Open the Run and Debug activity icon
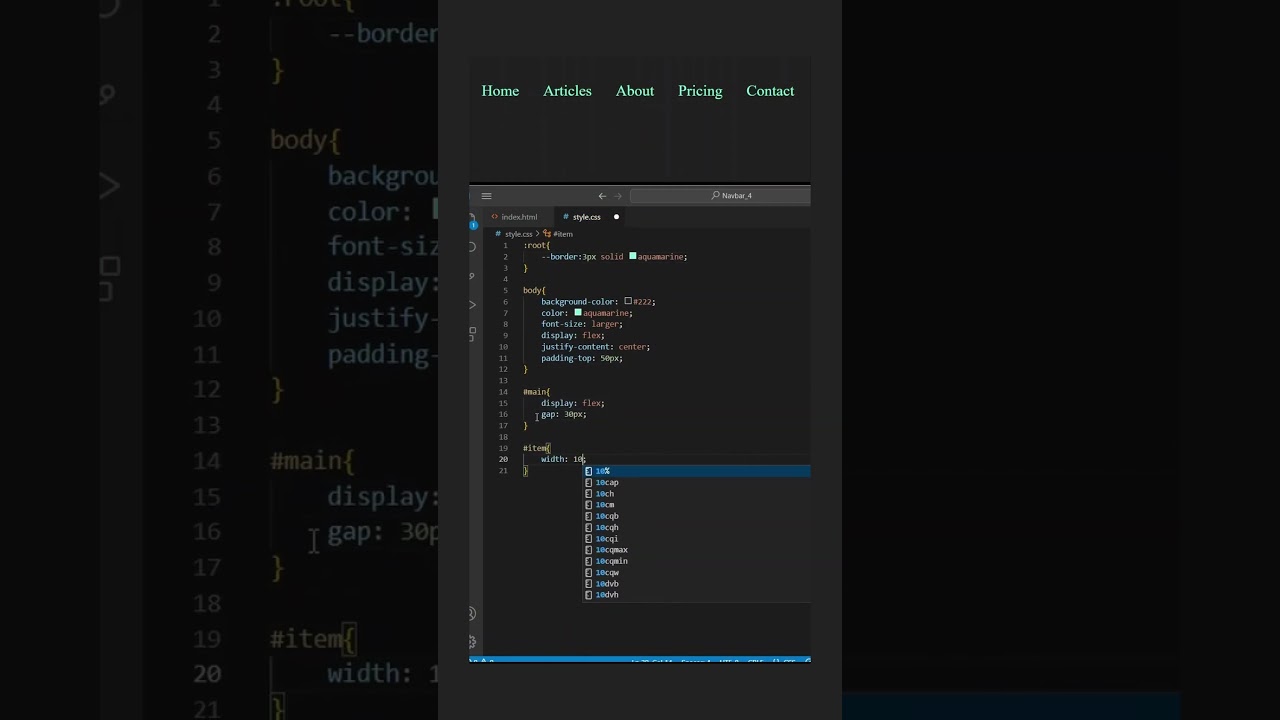 tap(472, 304)
